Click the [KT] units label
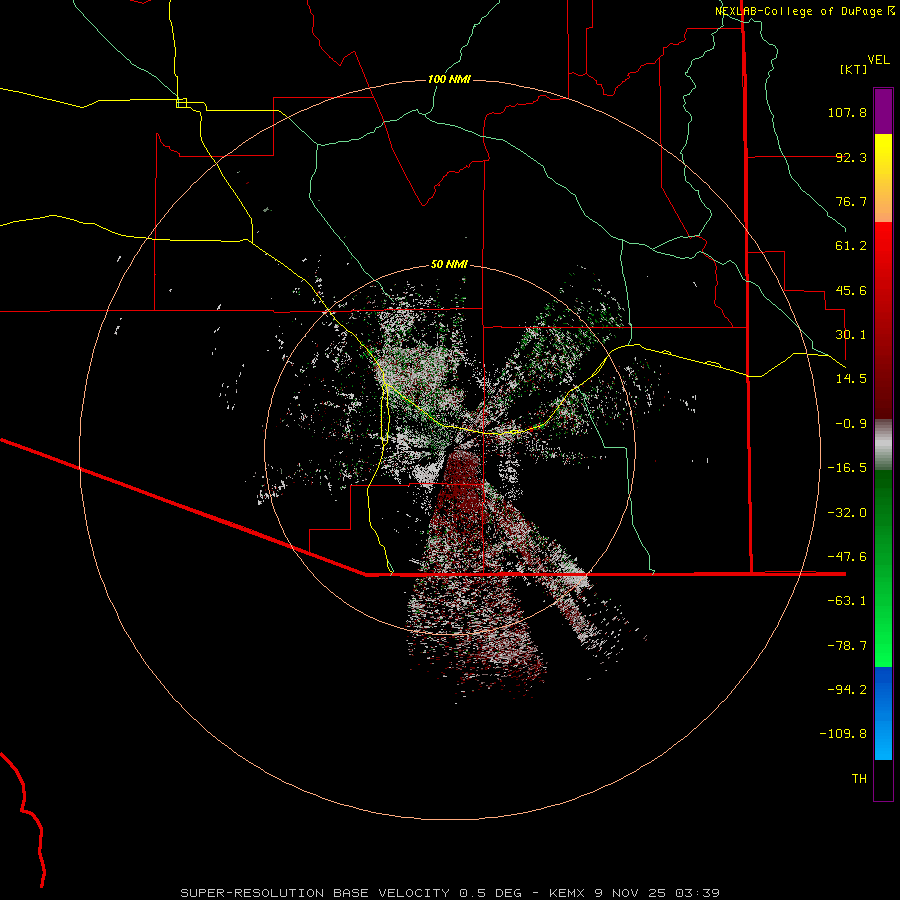900x900 pixels. pyautogui.click(x=854, y=69)
